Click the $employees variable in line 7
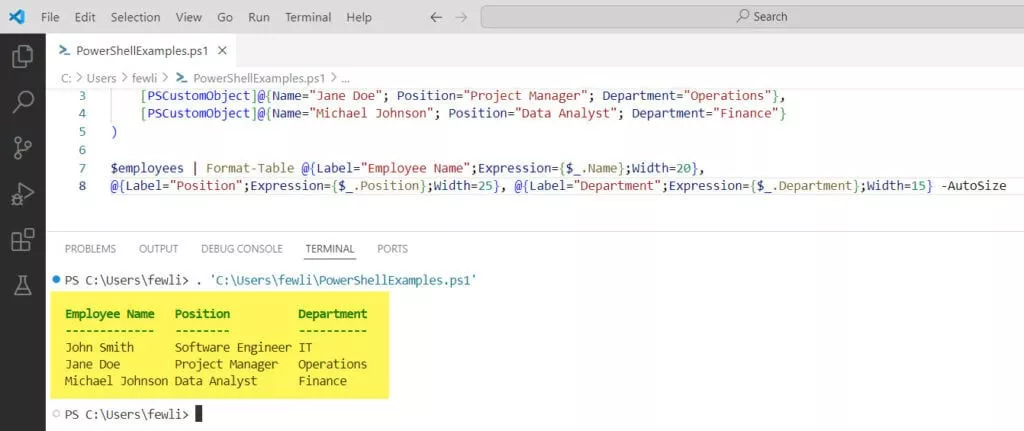The image size is (1024, 431). [x=147, y=168]
